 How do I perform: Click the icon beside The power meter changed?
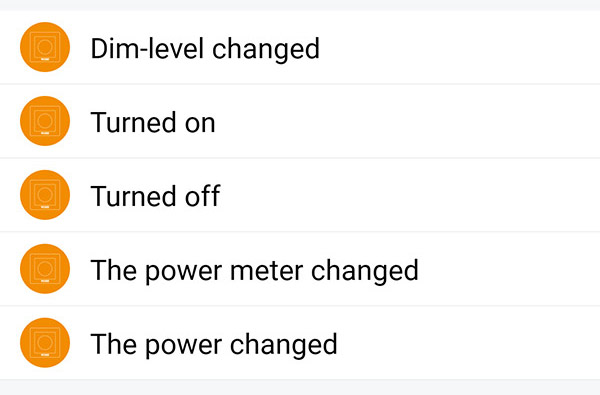pyautogui.click(x=45, y=269)
